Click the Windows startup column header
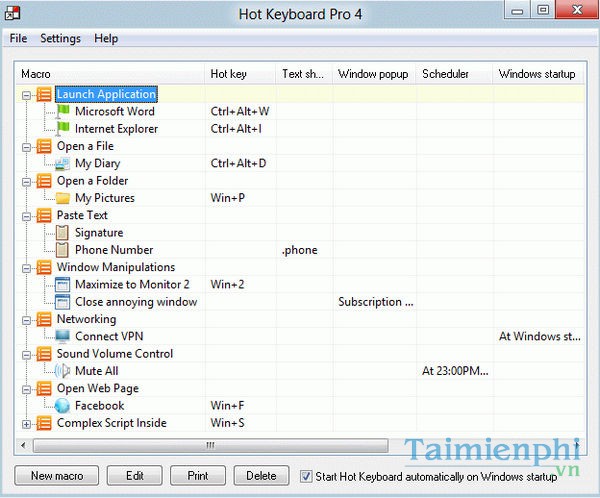The width and height of the screenshot is (600, 498). click(538, 73)
